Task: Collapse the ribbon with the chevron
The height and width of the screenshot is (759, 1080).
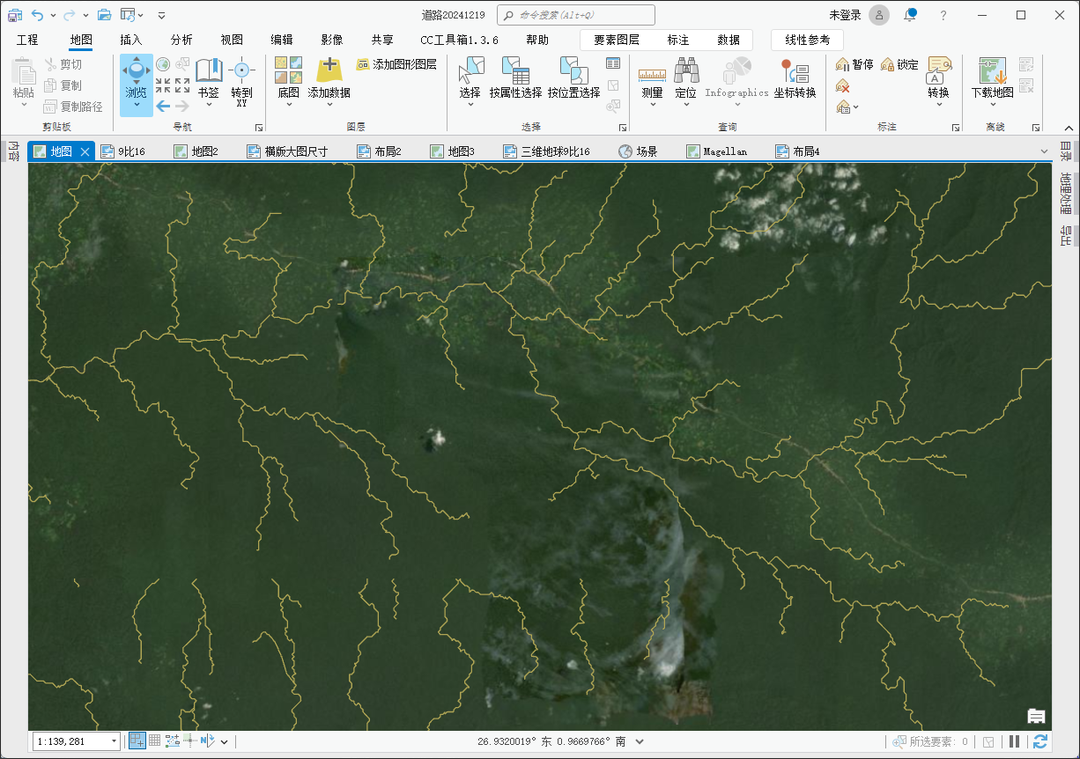Action: point(1068,128)
